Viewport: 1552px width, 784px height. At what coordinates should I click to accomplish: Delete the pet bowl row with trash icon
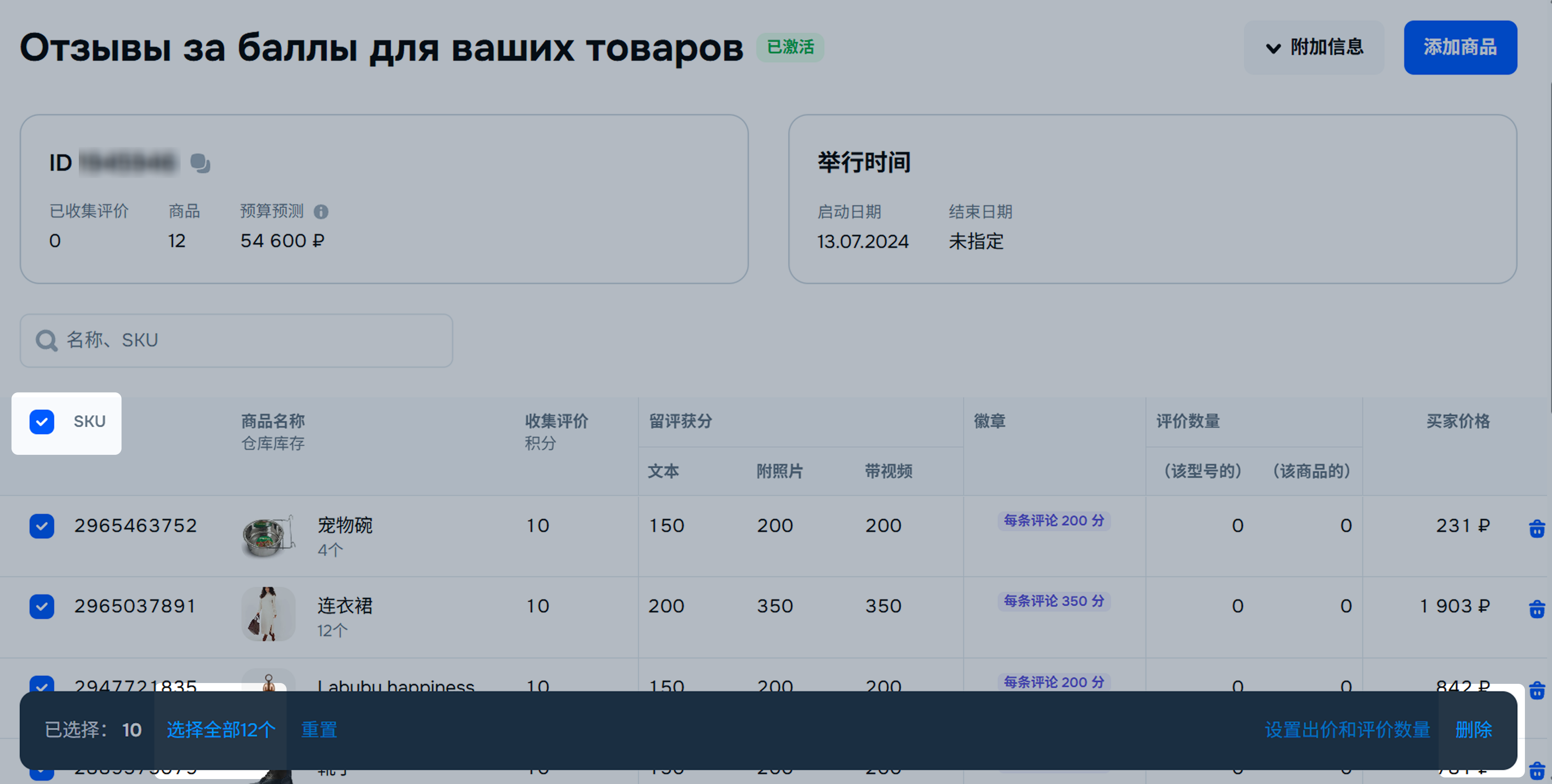pos(1536,529)
